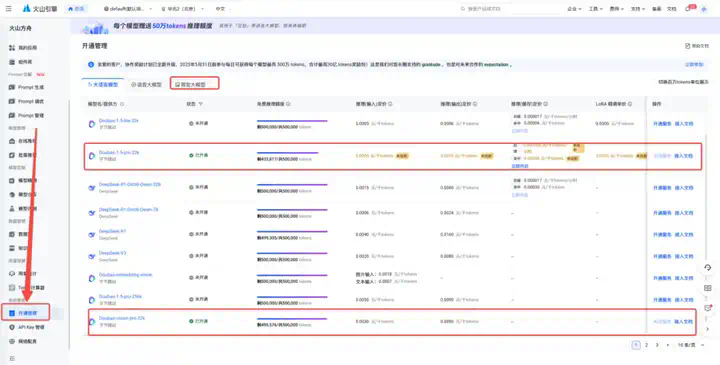The height and width of the screenshot is (365, 720).
Task: Click info icon beside 推理(输出)定价 header
Action: [x=475, y=104]
